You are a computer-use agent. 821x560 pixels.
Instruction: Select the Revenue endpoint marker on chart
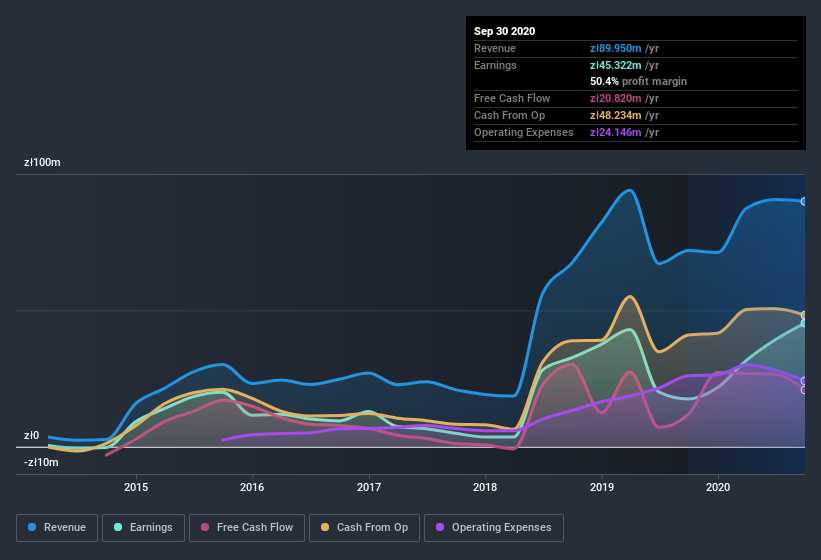804,201
